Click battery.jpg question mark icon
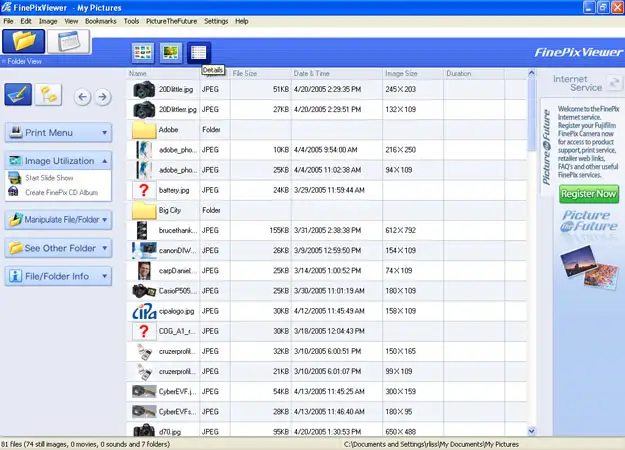The height and width of the screenshot is (450, 625). coord(144,190)
